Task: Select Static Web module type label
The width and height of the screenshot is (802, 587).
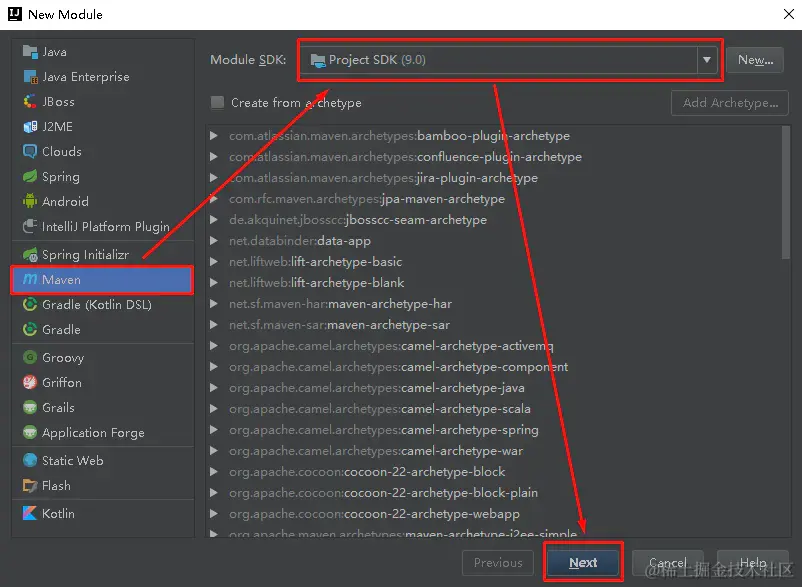Action: click(73, 461)
